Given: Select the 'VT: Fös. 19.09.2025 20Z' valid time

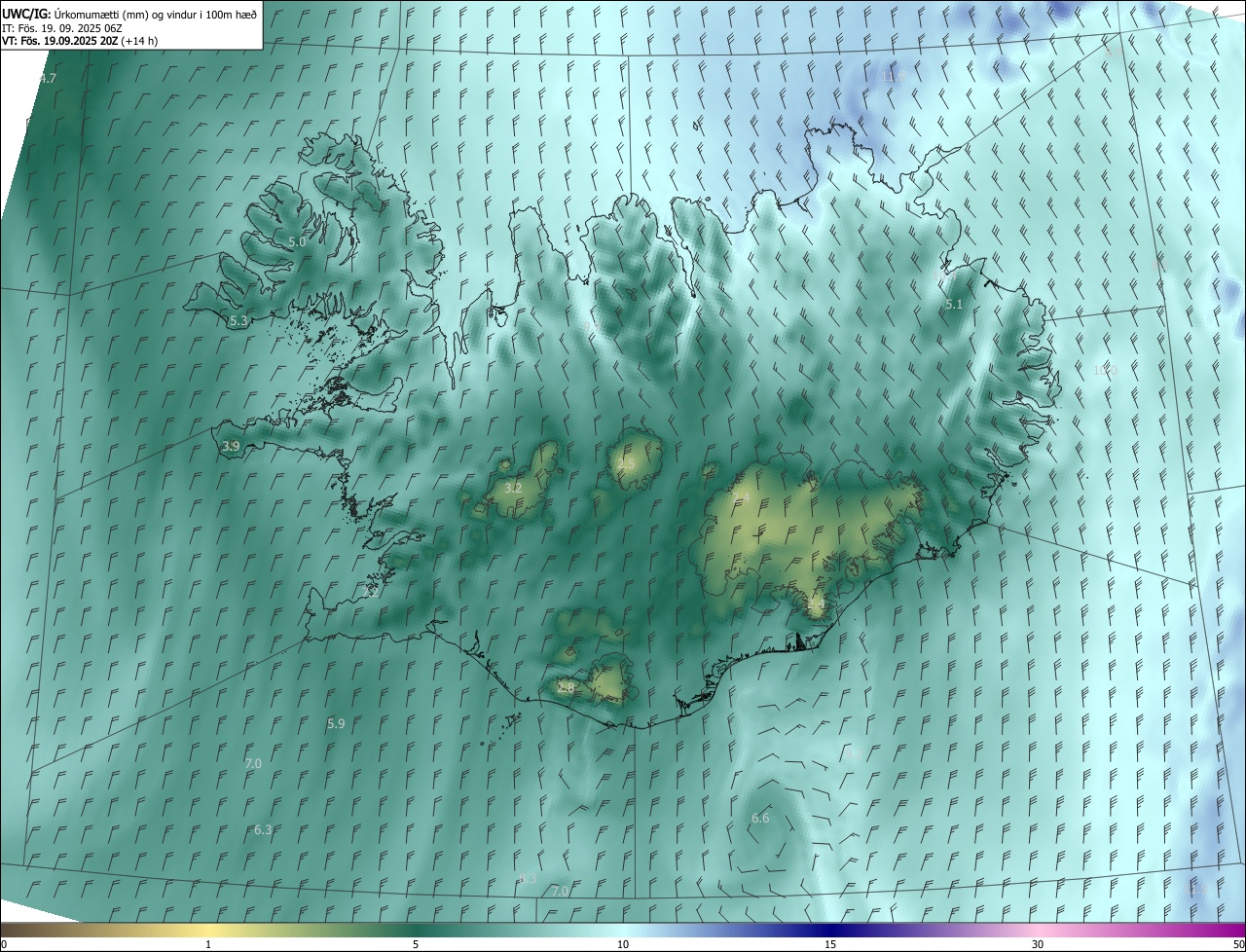Looking at the screenshot, I should tap(60, 41).
